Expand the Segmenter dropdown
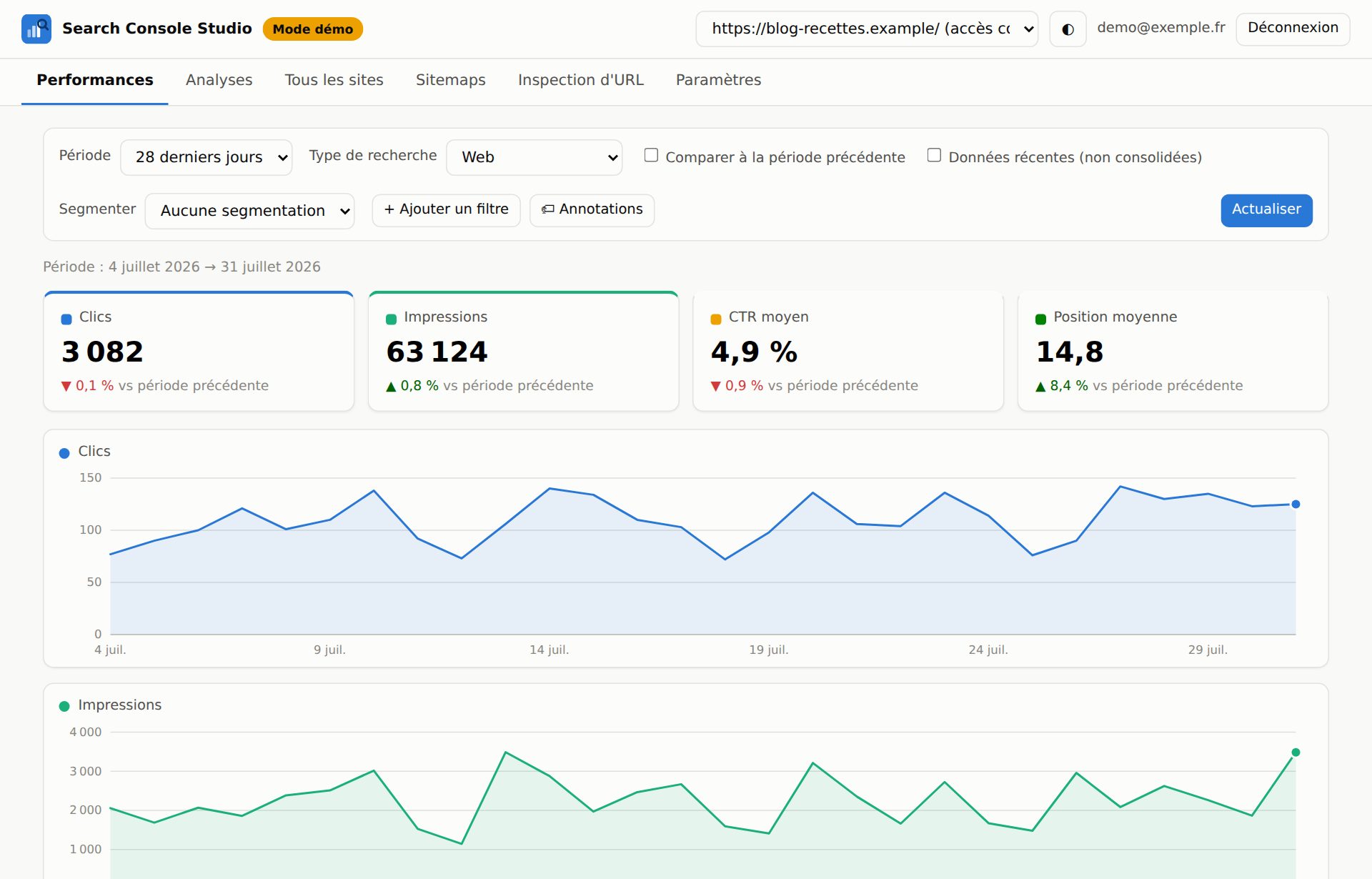This screenshot has width=1372, height=879. tap(249, 211)
